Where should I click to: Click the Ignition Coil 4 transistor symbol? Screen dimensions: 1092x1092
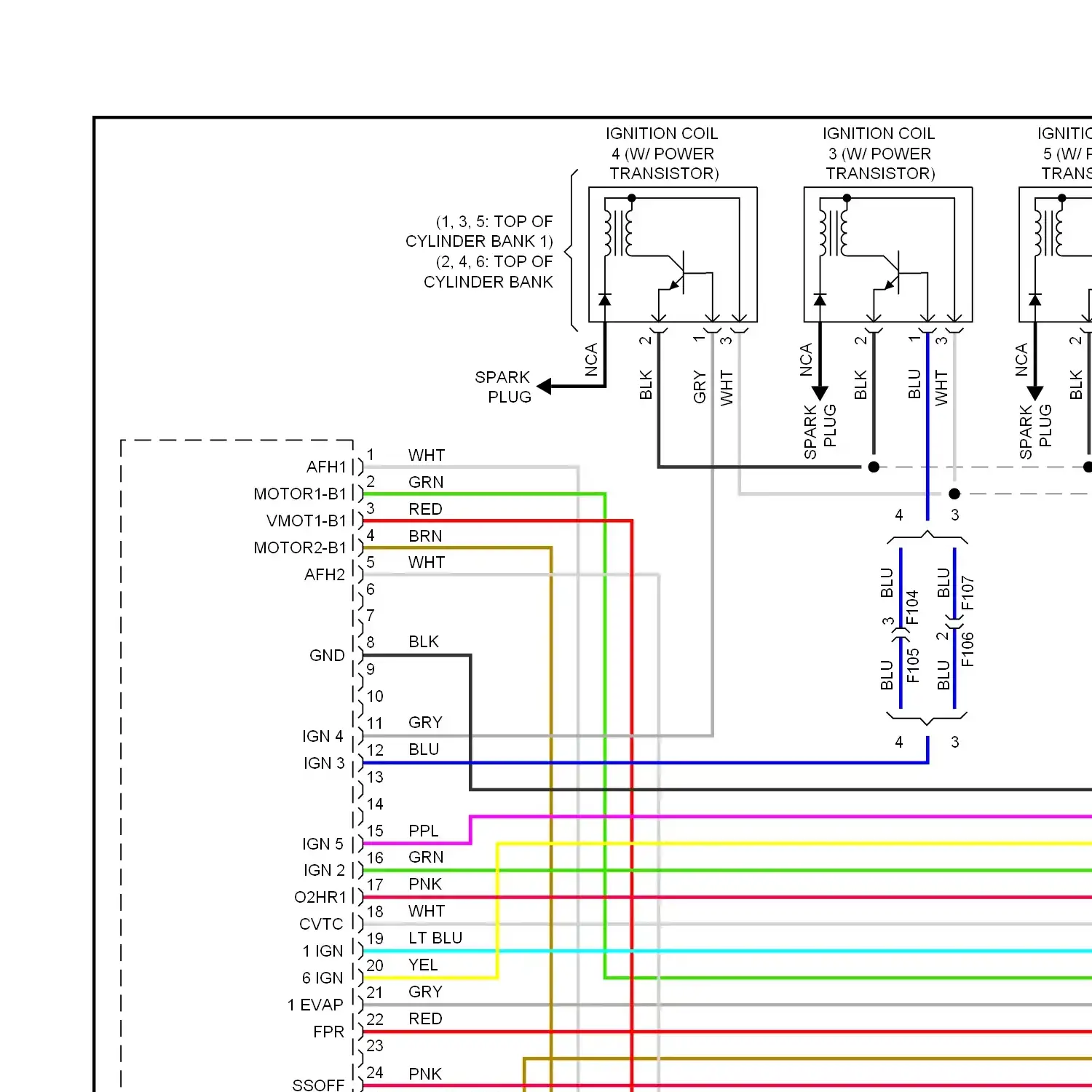click(677, 273)
